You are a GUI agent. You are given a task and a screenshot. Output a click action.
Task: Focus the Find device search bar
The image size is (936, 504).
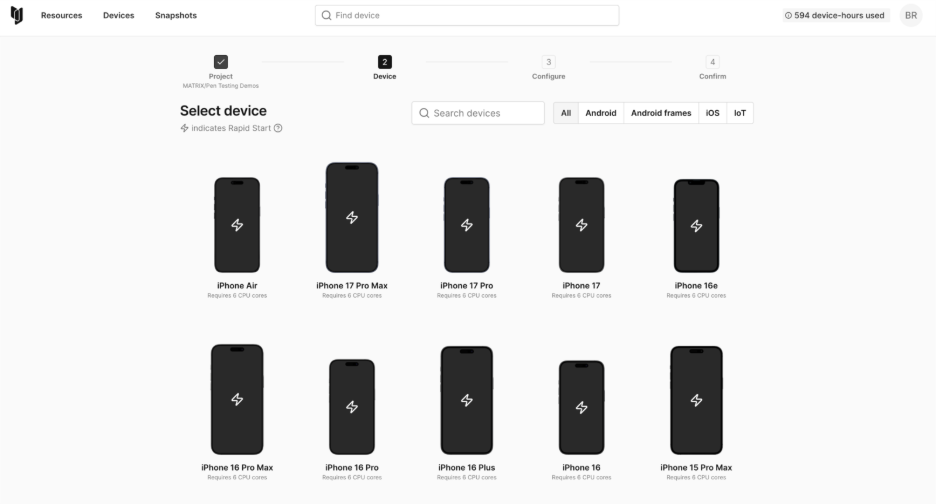pyautogui.click(x=466, y=16)
